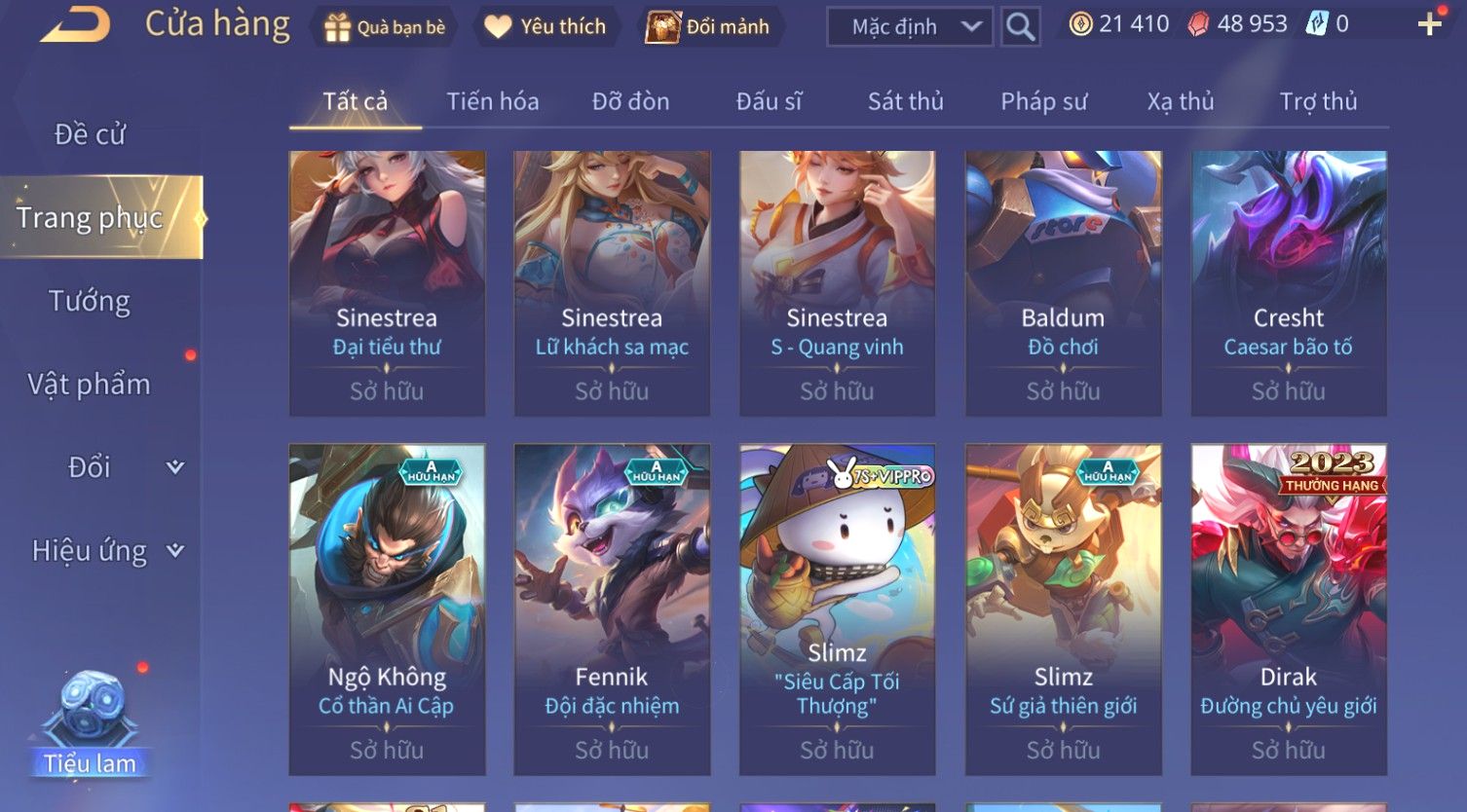Go to Đề cử section

[90, 134]
